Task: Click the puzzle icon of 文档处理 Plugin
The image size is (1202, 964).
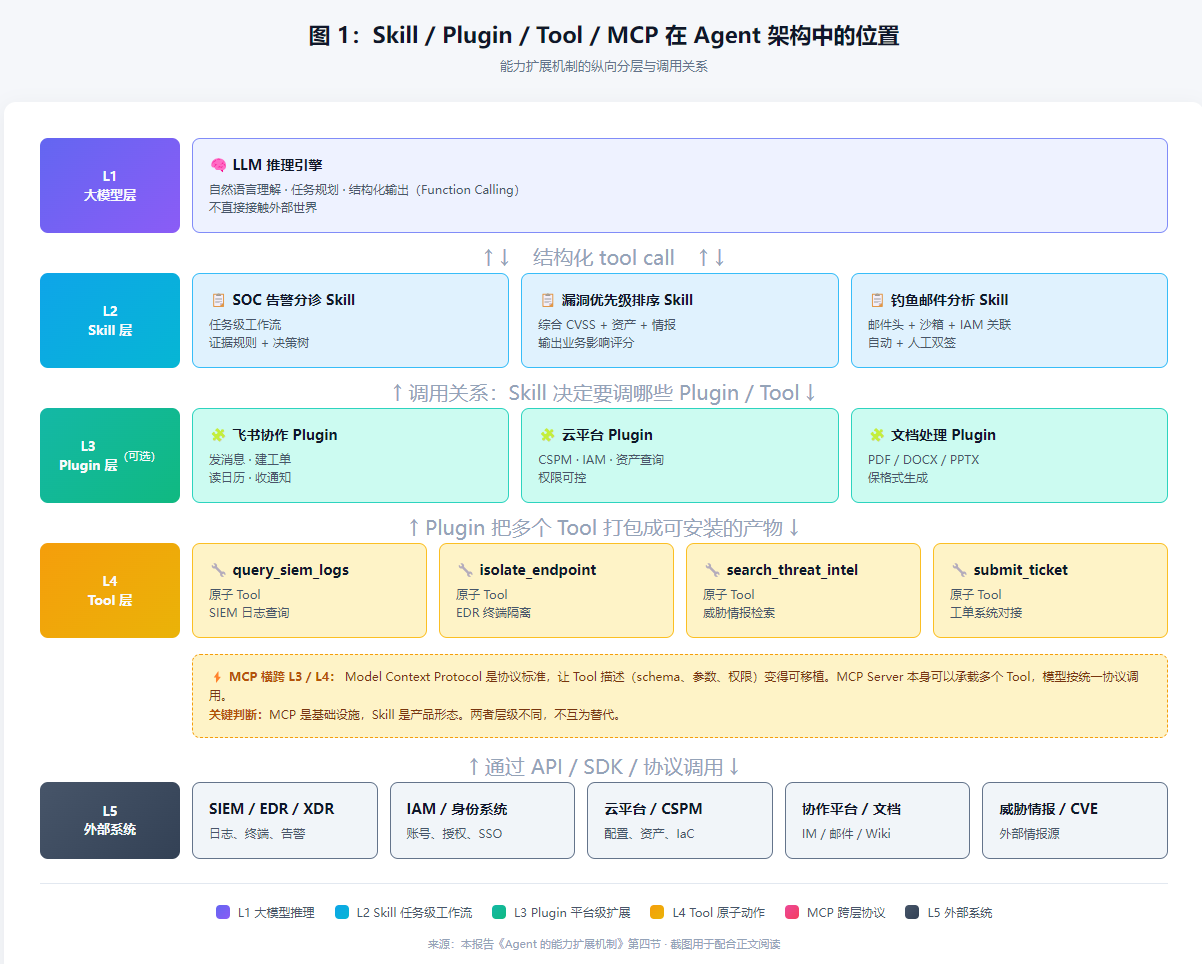Action: pos(877,435)
